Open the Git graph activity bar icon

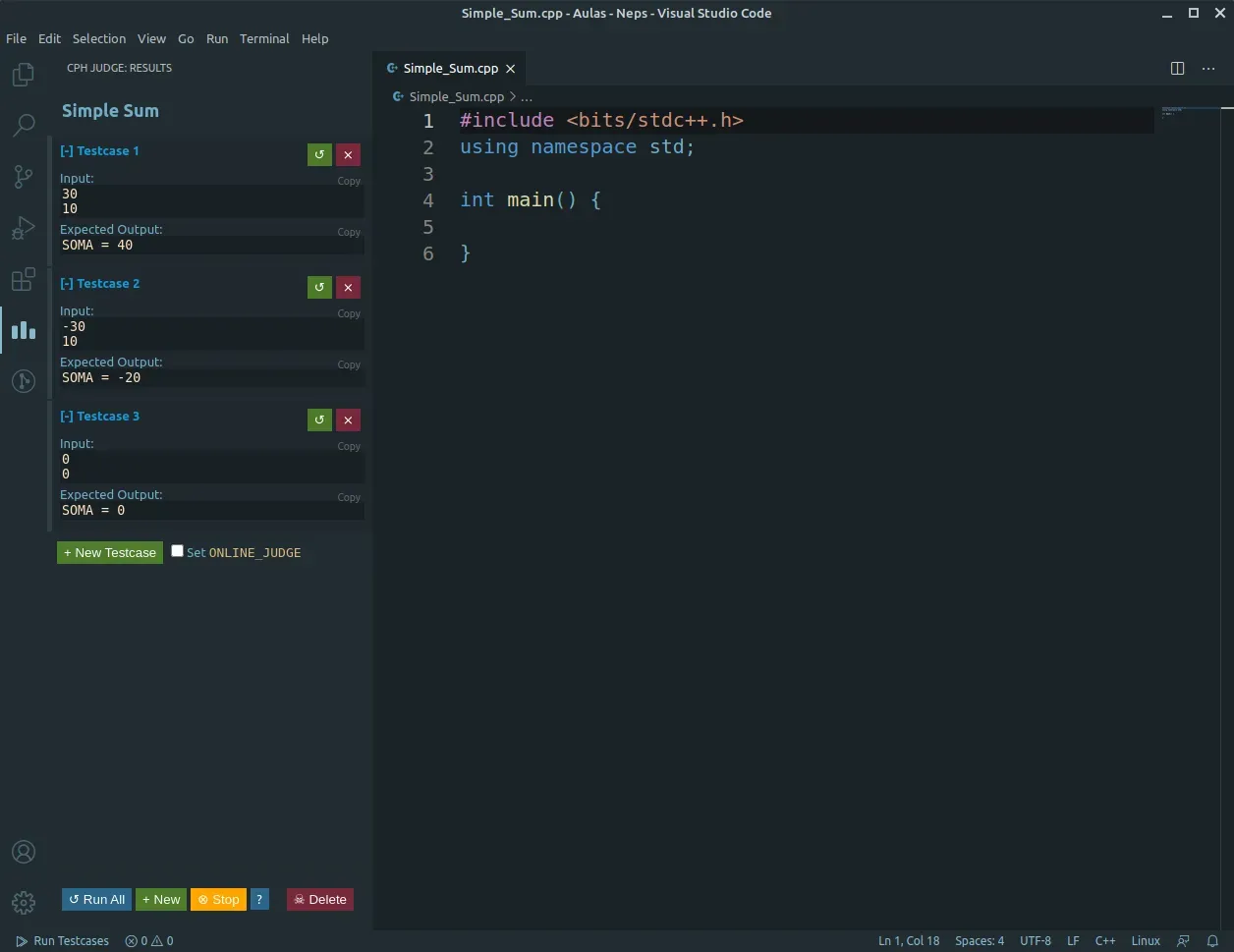pyautogui.click(x=24, y=381)
